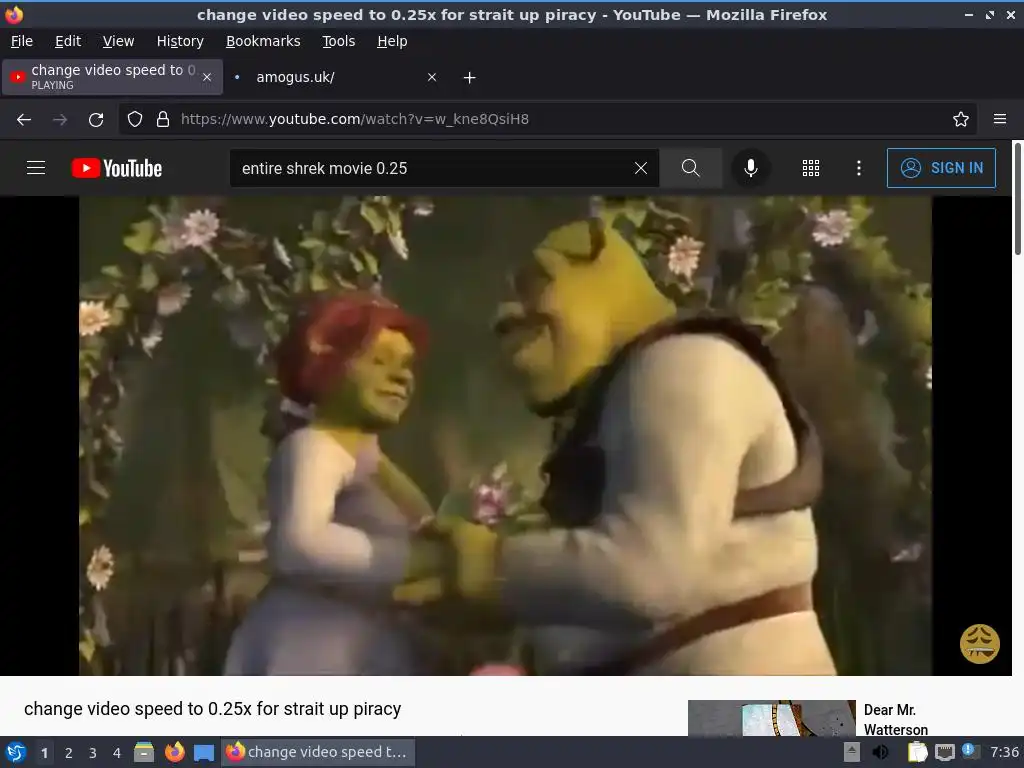Open Dear Mr. Watterson video title
This screenshot has width=1024, height=768.
[895, 719]
